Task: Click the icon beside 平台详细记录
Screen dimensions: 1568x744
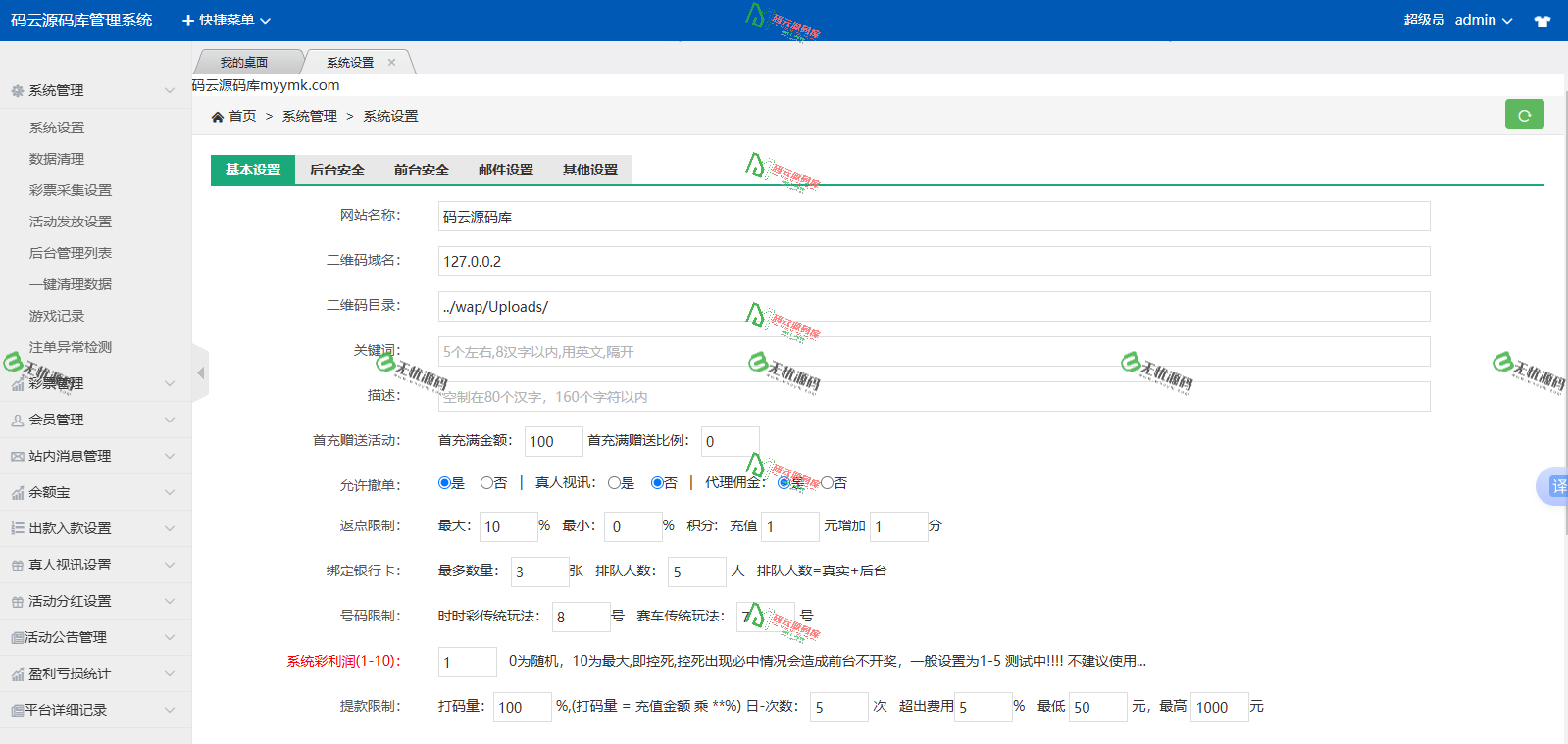Action: click(x=17, y=710)
